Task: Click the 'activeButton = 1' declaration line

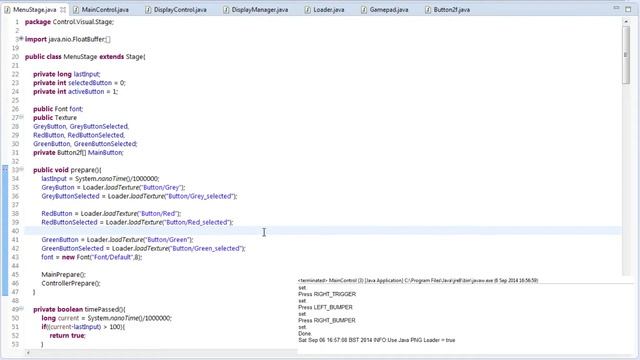Action: tap(76, 92)
